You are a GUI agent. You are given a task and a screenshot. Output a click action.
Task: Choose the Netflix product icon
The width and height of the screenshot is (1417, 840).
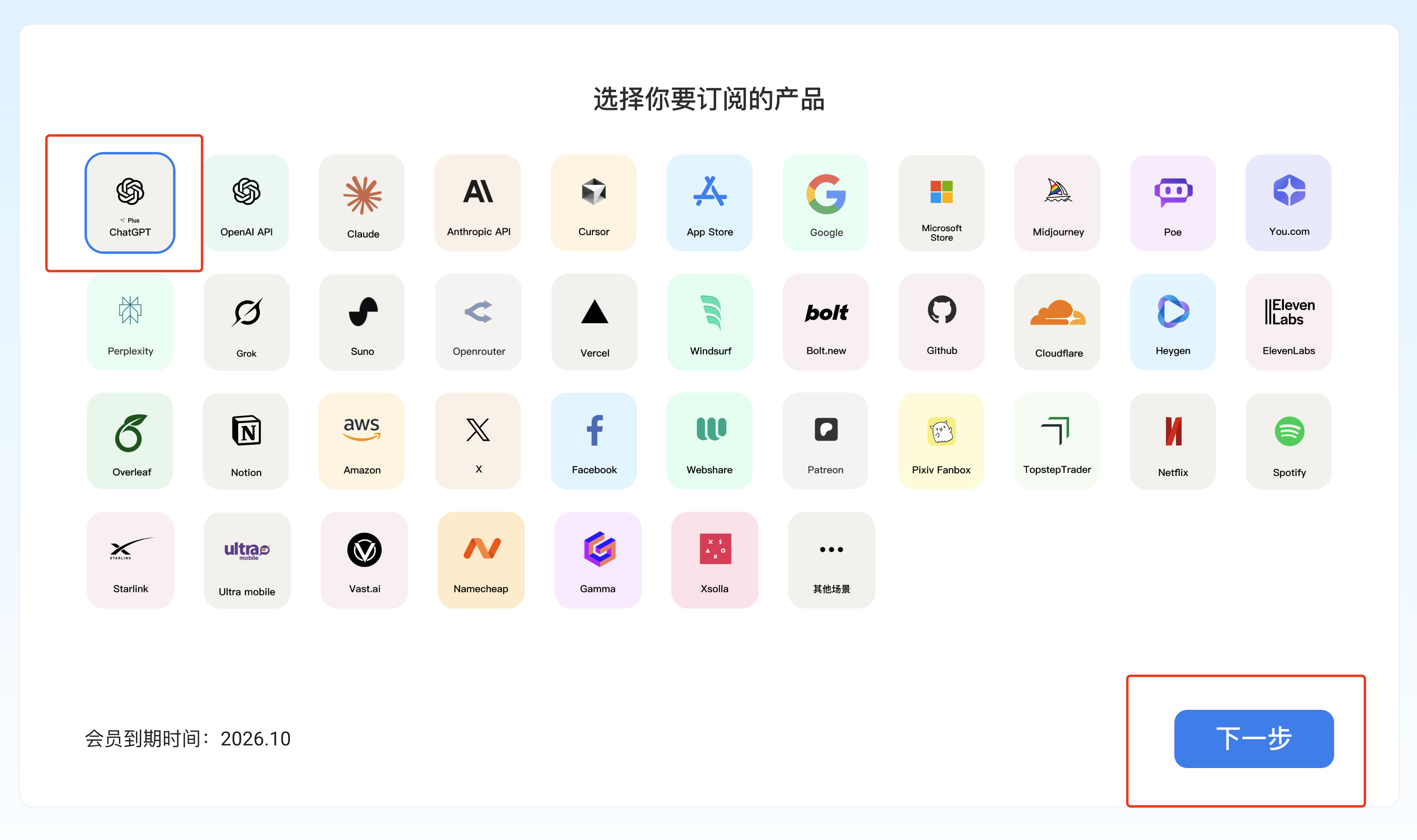1173,431
